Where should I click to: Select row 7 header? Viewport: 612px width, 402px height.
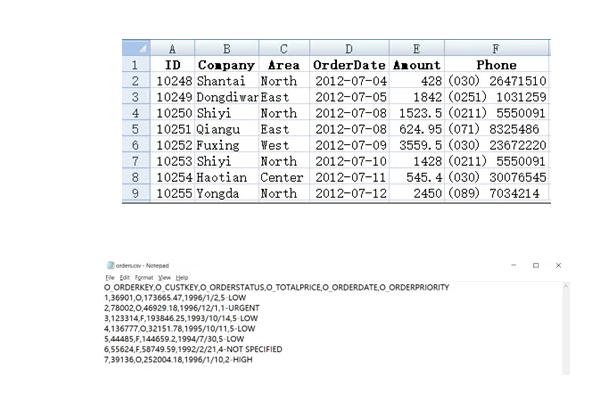click(136, 161)
